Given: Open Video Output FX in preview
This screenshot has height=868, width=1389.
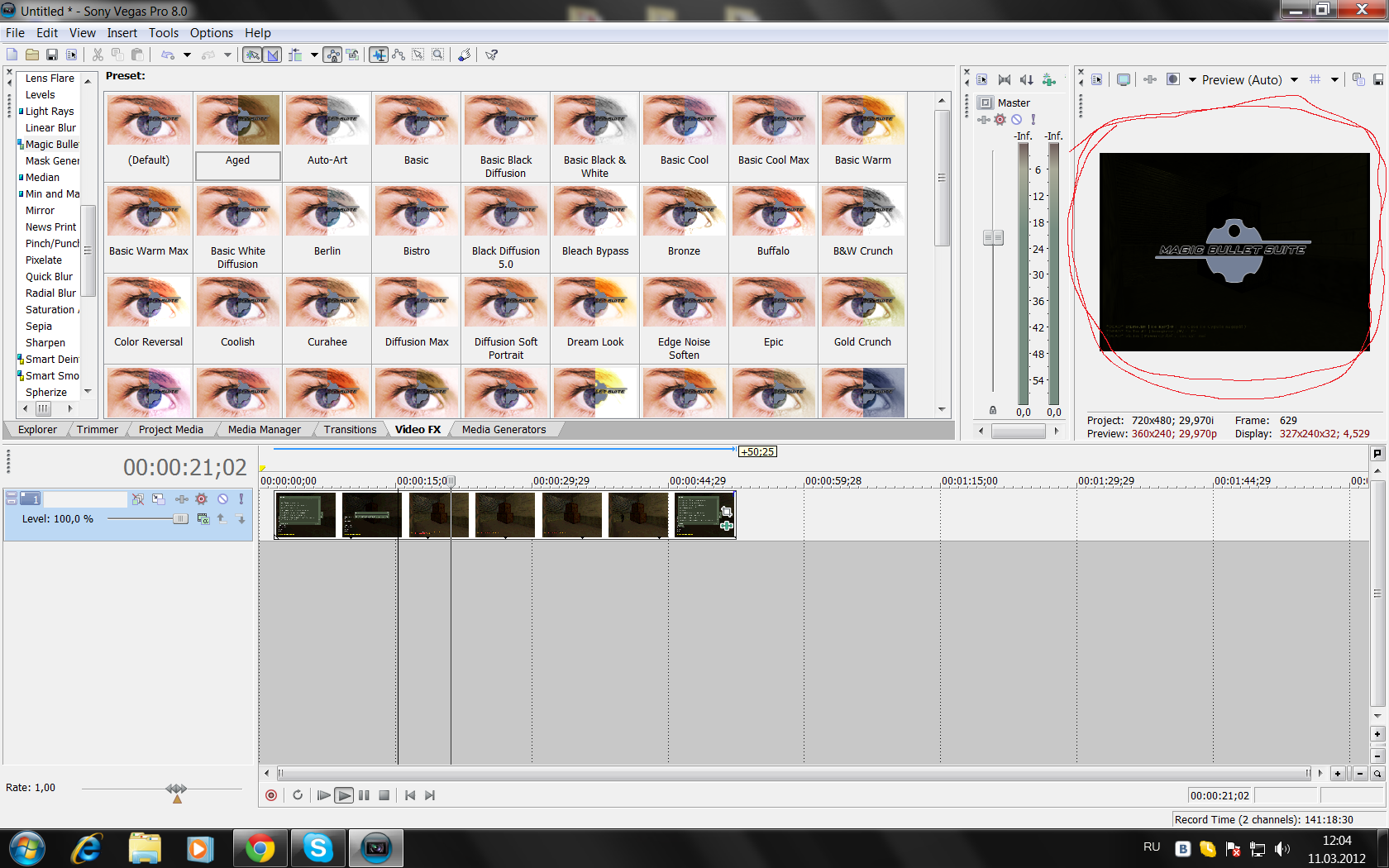Looking at the screenshot, I should (1150, 80).
